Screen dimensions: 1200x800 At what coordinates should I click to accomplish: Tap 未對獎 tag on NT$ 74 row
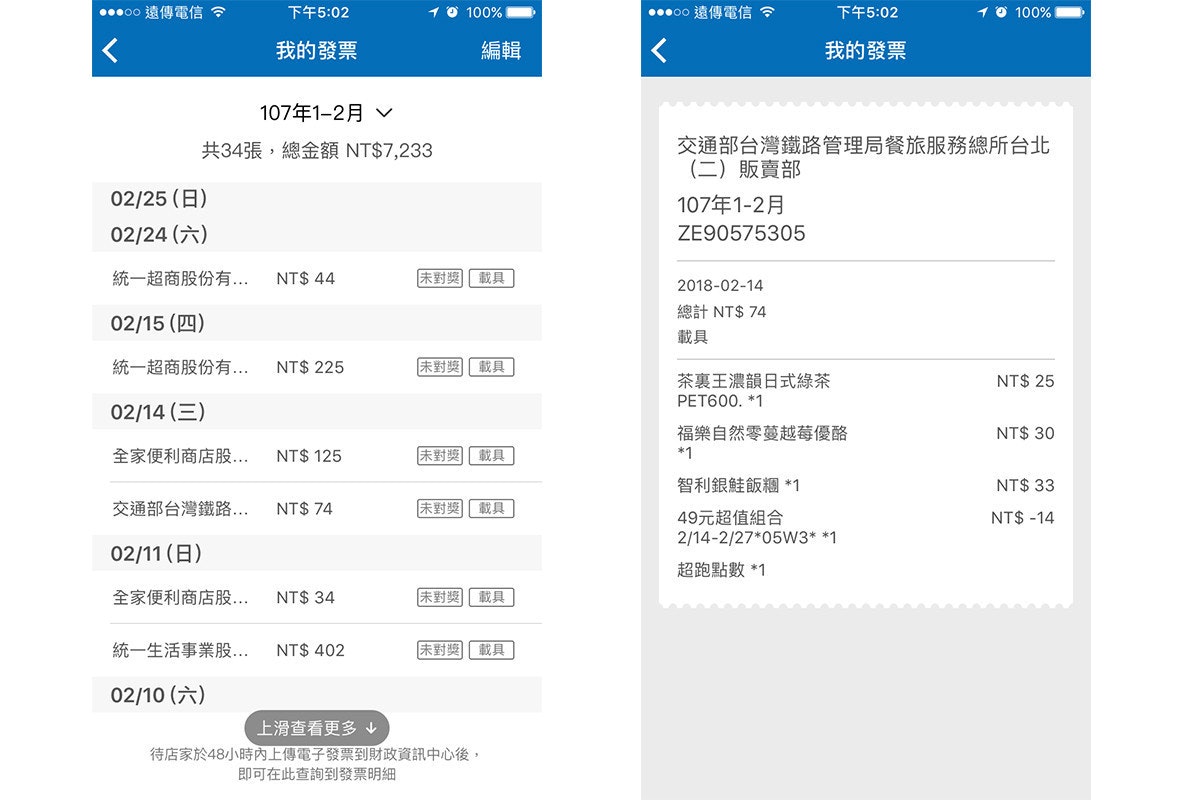(440, 509)
